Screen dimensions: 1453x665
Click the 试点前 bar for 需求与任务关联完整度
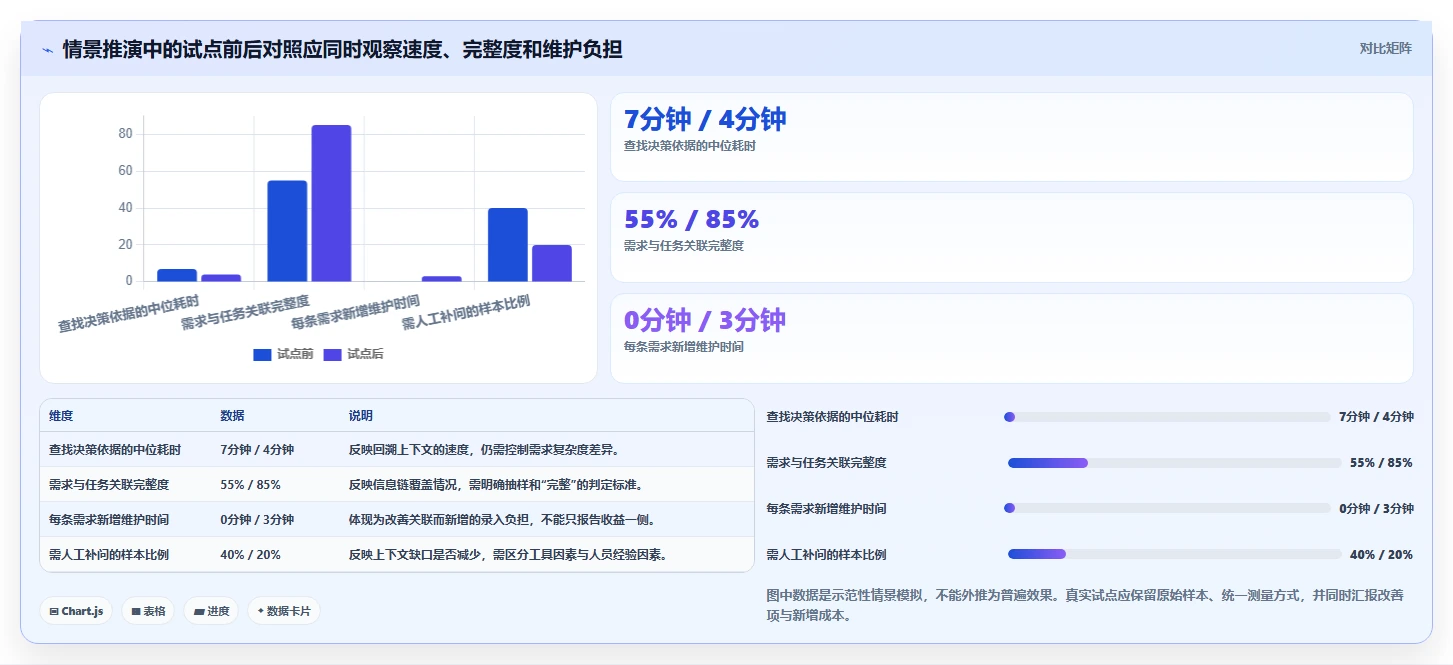(x=287, y=231)
